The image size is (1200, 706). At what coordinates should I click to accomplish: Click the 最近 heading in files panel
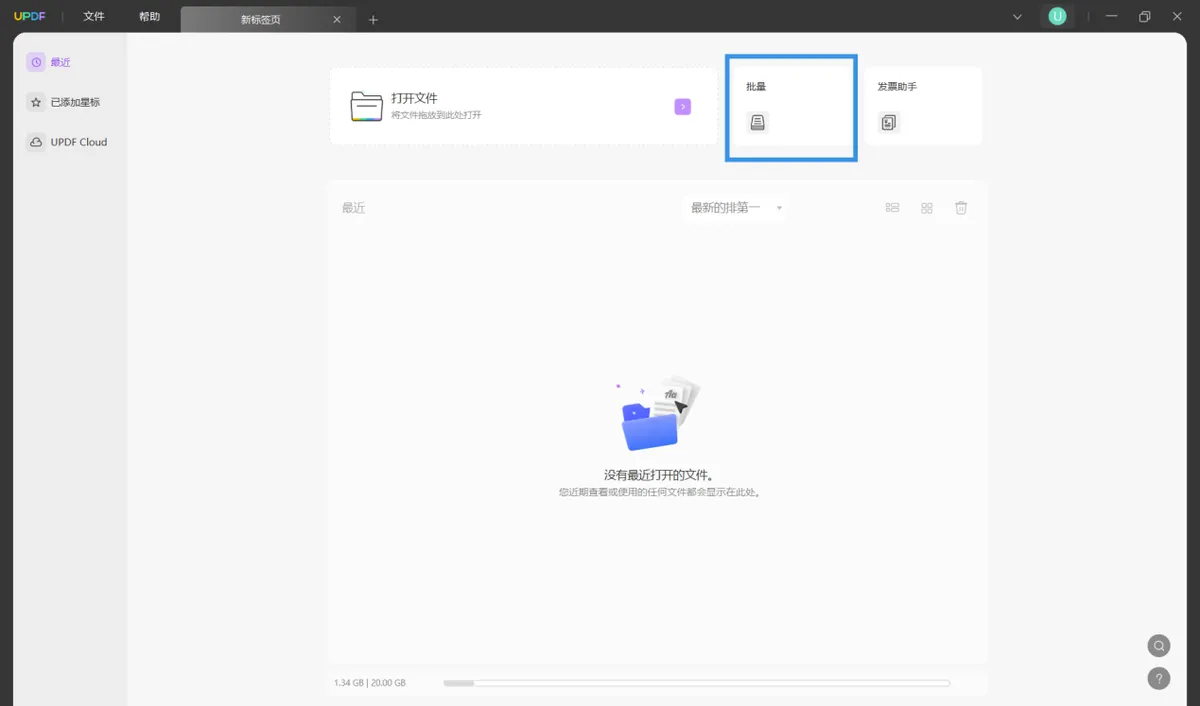[353, 208]
